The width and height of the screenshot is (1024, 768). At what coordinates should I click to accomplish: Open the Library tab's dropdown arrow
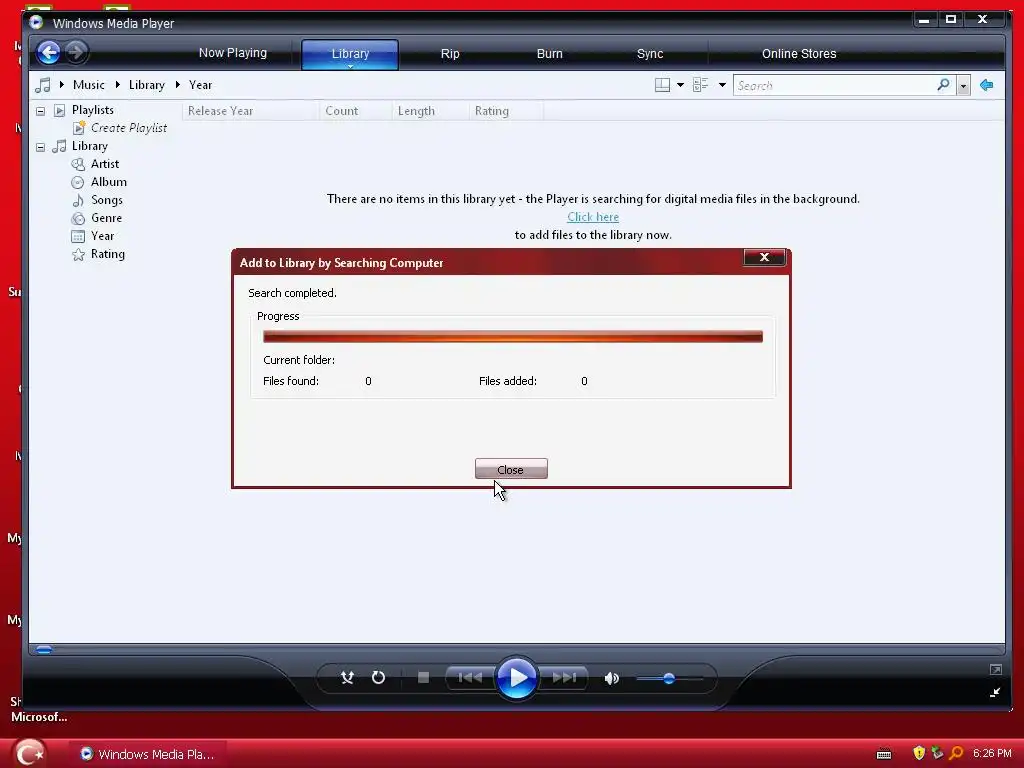(350, 66)
